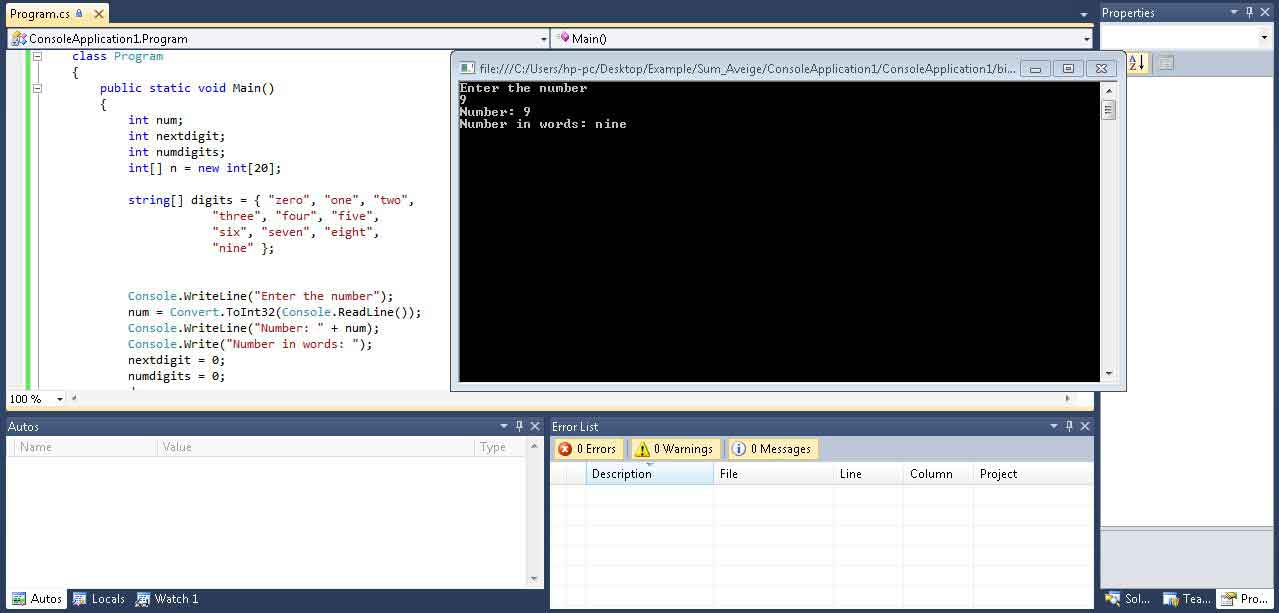Click the console window scroll-down arrow
The image size is (1279, 613).
(x=1108, y=373)
